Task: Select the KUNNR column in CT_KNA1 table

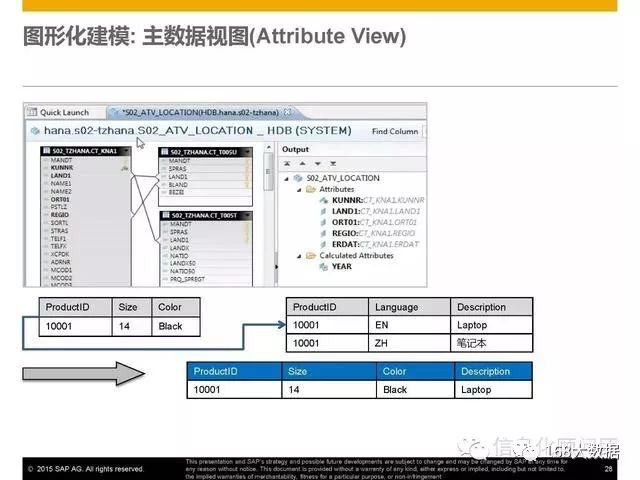Action: pyautogui.click(x=62, y=168)
